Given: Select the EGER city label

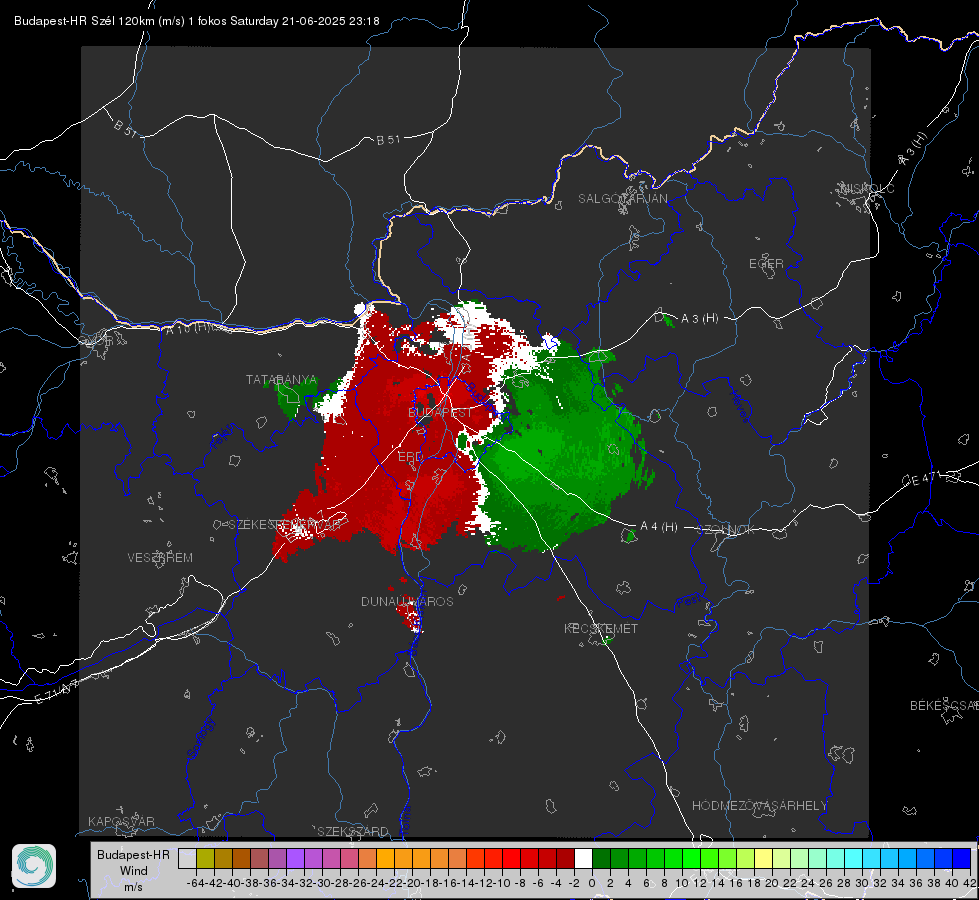Looking at the screenshot, I should pyautogui.click(x=766, y=264).
